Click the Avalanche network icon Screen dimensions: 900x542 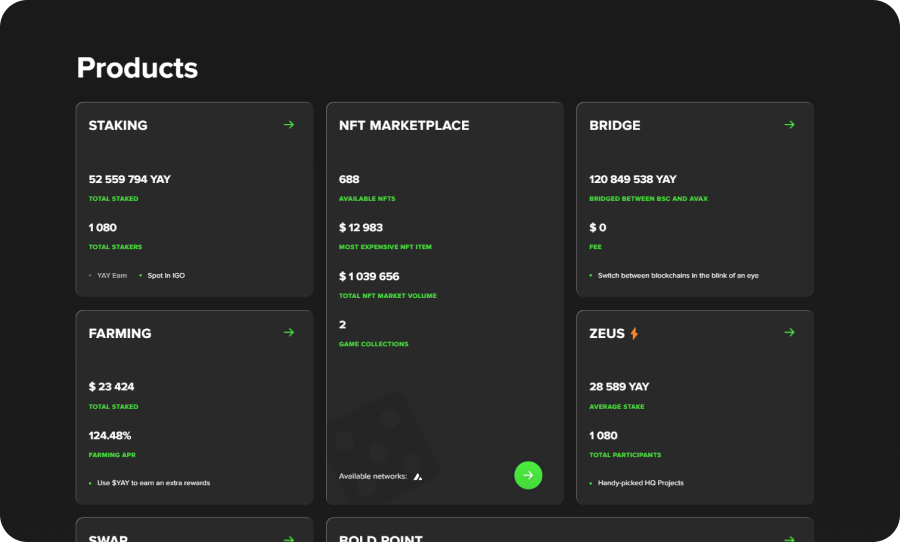(x=418, y=477)
